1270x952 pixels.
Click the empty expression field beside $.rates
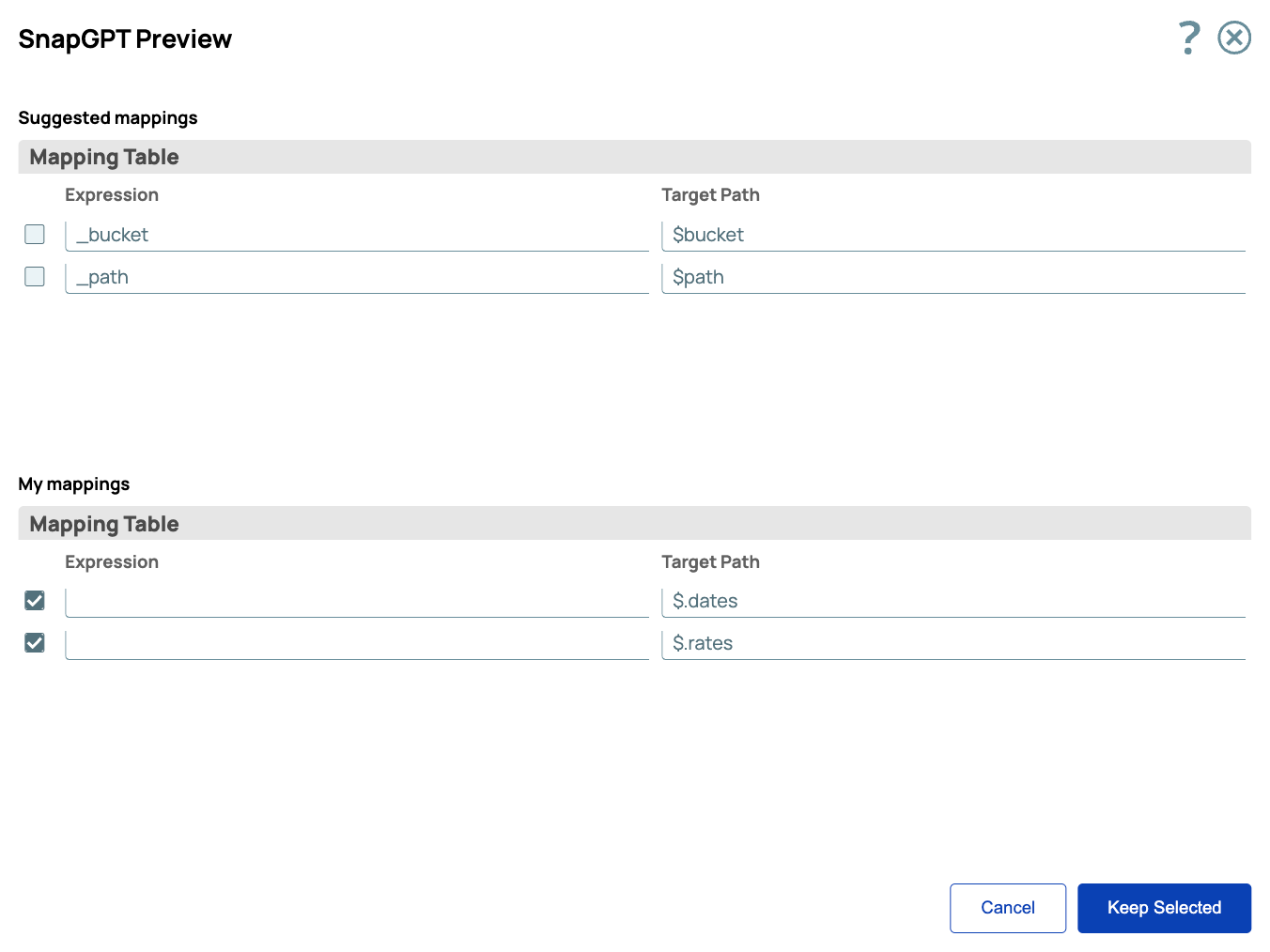coord(357,643)
